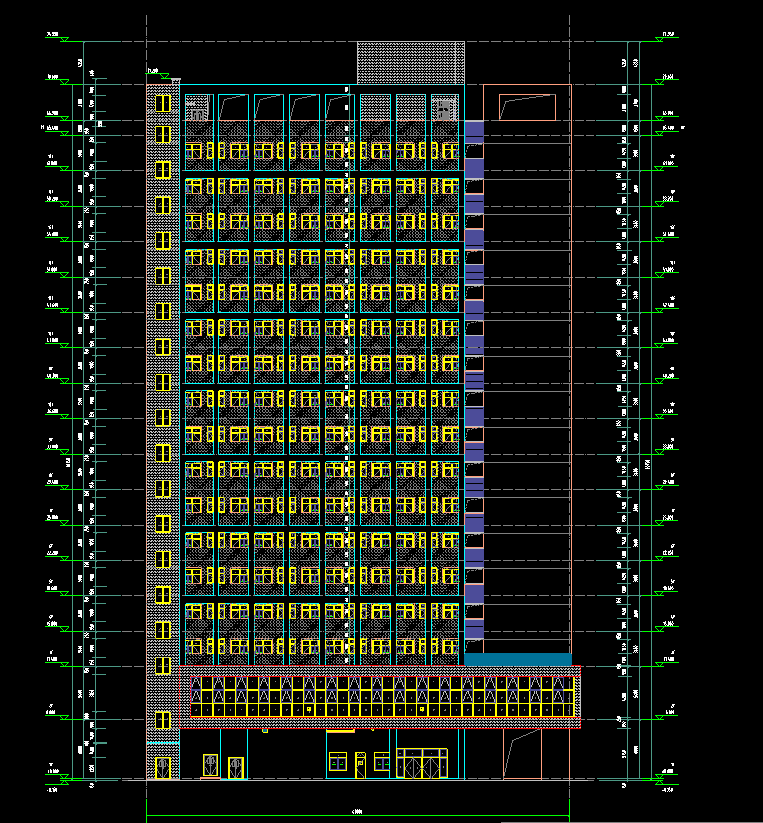Screen dimensions: 763x823
Task: Select the slanted outline in the top-right wing
Action: click(x=526, y=106)
